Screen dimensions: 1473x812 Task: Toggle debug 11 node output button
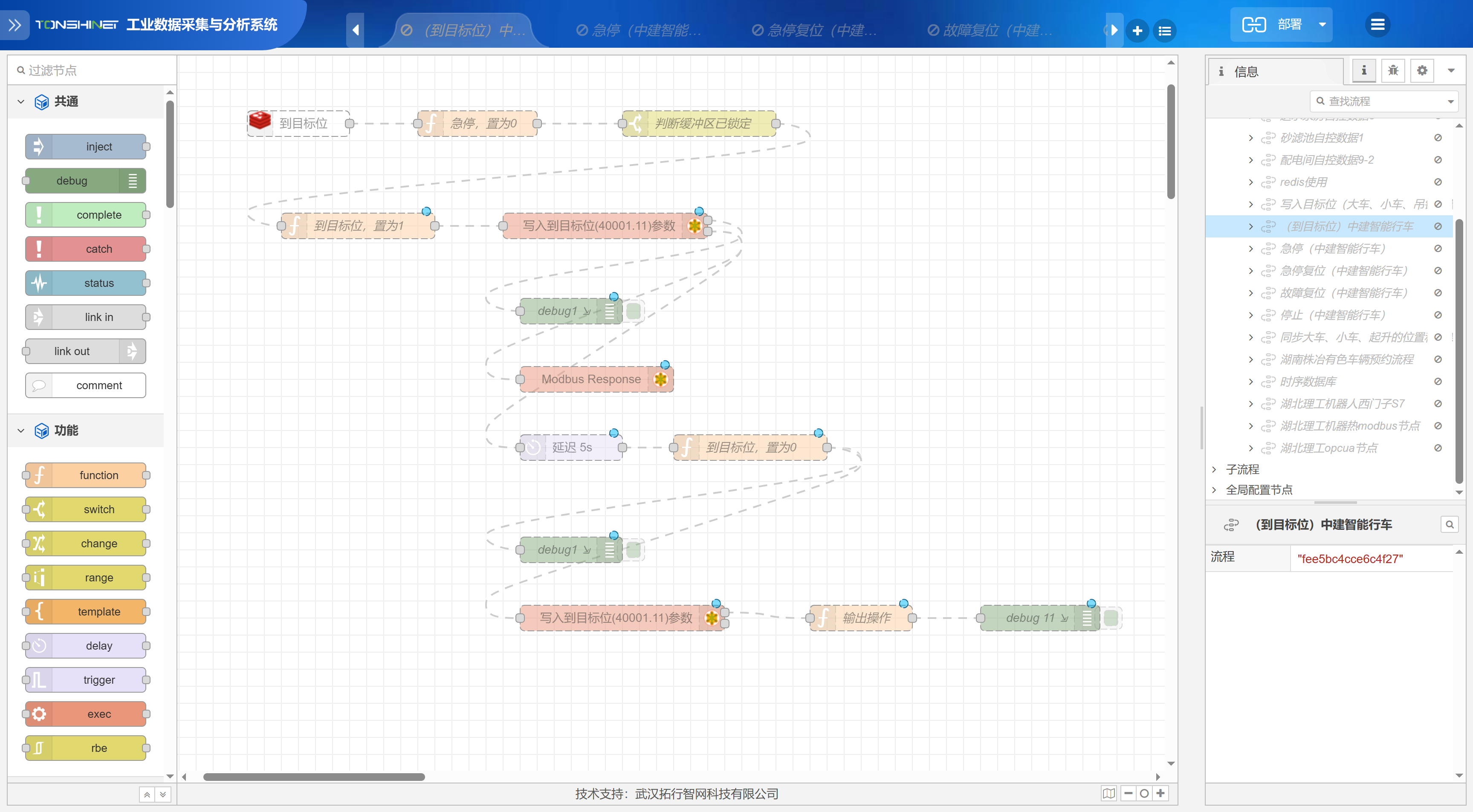coord(1111,618)
